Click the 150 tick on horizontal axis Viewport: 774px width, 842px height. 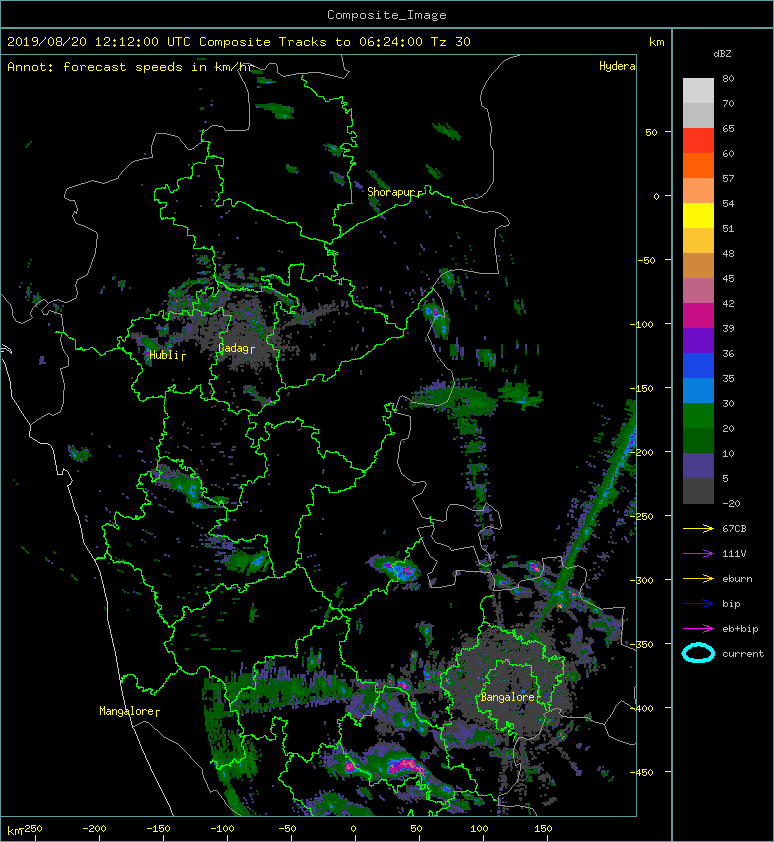(x=543, y=829)
